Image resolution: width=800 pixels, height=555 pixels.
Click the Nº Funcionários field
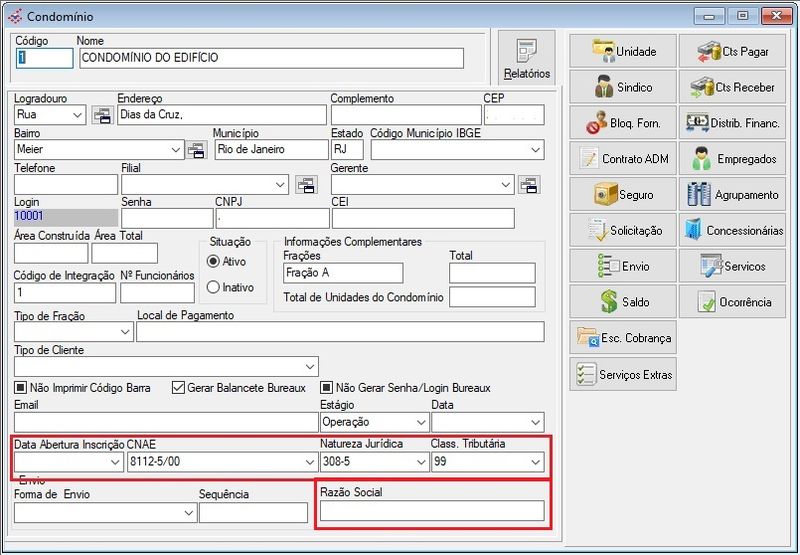coord(157,293)
